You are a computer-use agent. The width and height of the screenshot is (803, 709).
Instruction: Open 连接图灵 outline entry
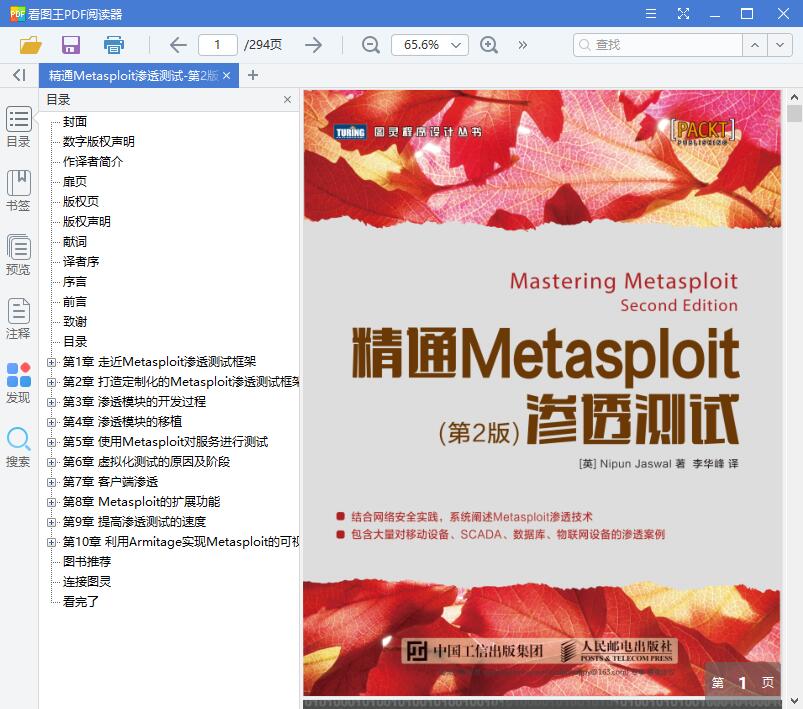[x=87, y=581]
